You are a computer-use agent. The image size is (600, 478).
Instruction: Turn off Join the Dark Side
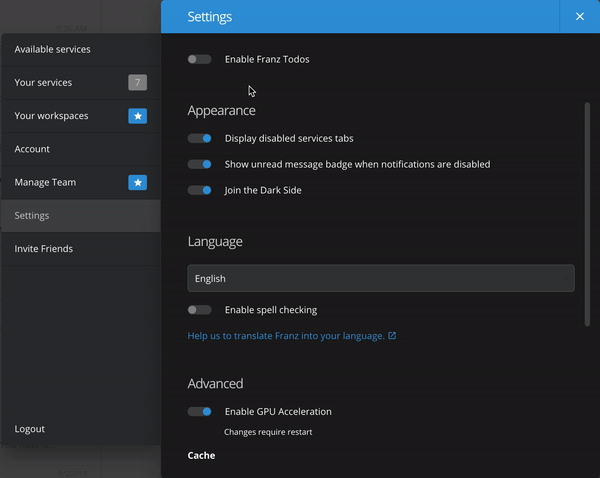[x=199, y=190]
